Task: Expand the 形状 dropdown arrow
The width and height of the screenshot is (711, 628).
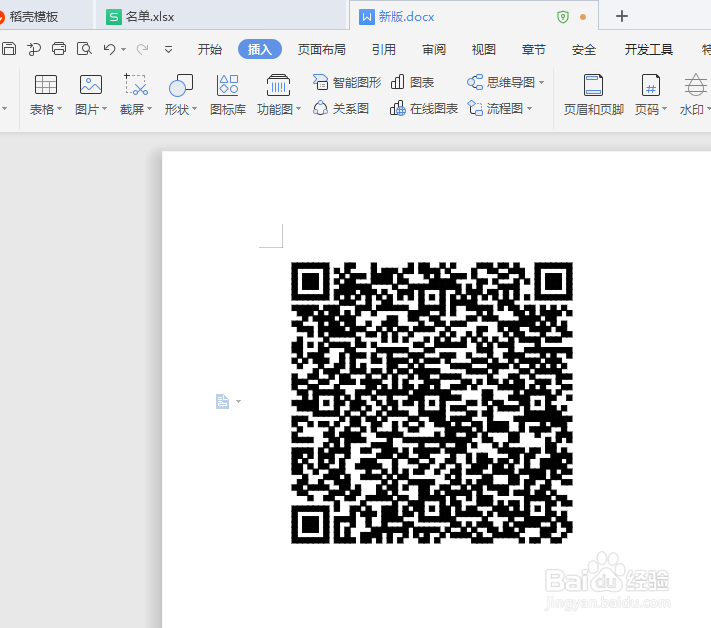Action: tap(195, 109)
